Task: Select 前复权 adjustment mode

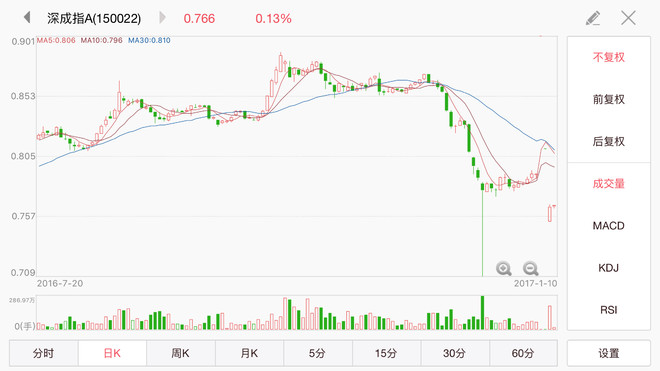Action: click(609, 99)
